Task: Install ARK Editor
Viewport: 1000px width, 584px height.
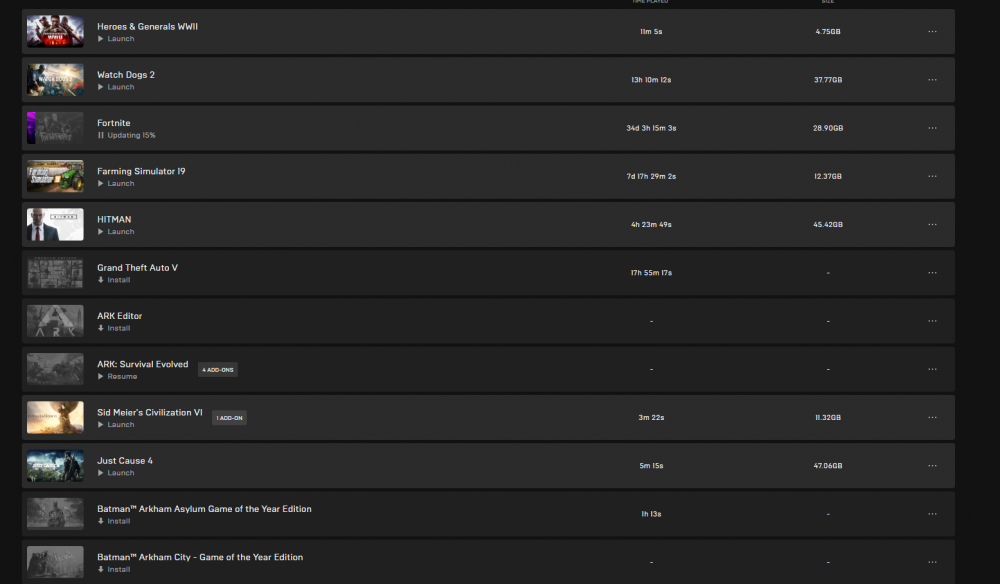Action: point(114,328)
